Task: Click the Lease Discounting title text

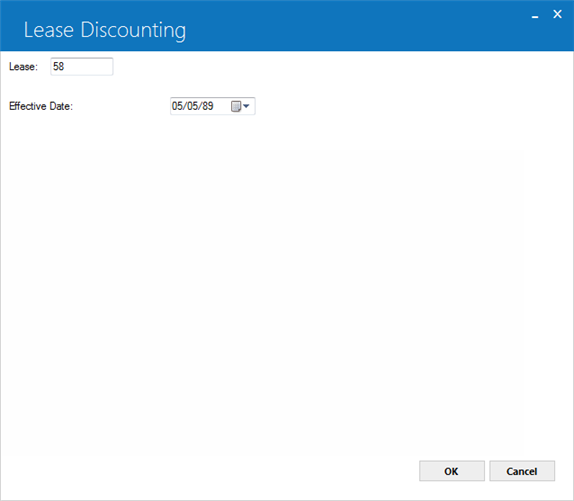Action: tap(105, 30)
